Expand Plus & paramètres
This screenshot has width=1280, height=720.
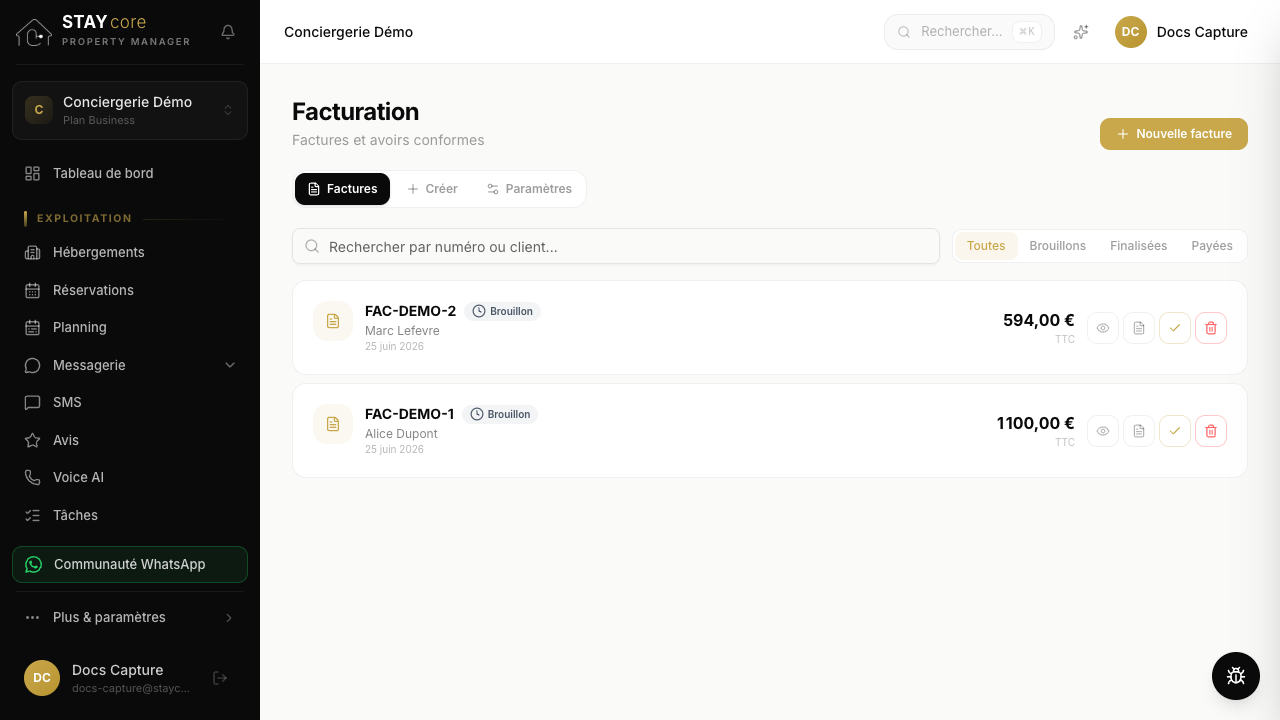click(x=130, y=617)
